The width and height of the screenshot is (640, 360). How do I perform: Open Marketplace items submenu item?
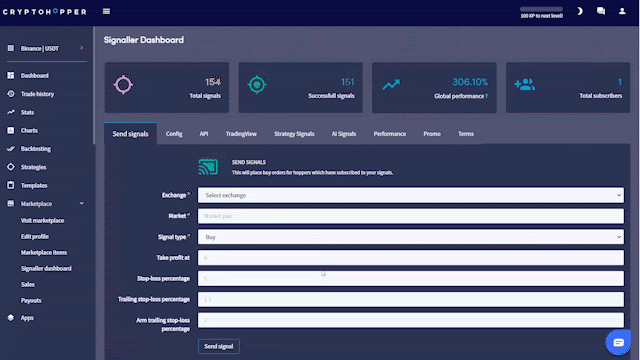44,252
